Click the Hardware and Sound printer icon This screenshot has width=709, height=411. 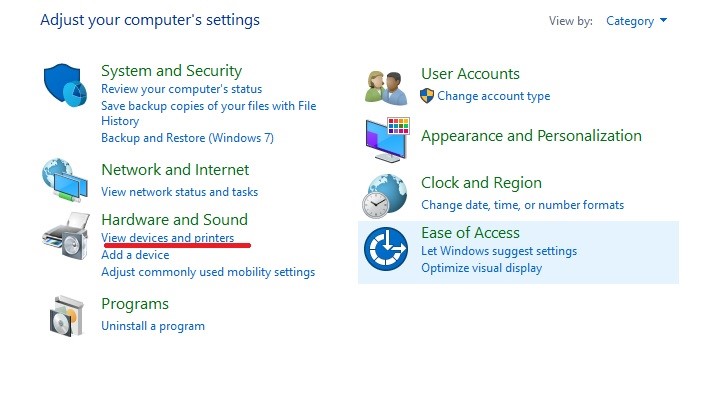pyautogui.click(x=66, y=236)
